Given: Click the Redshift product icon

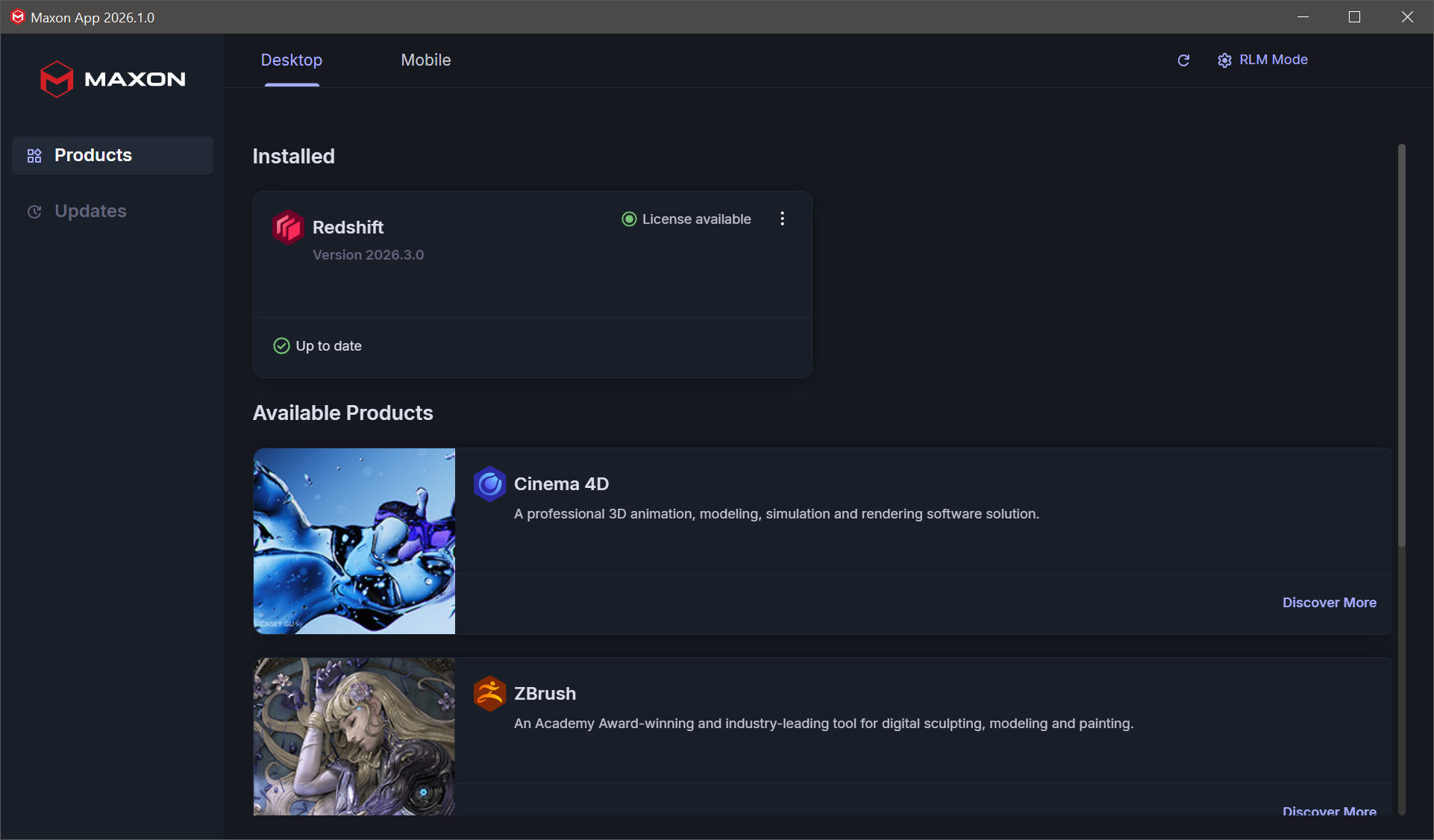Looking at the screenshot, I should (288, 228).
